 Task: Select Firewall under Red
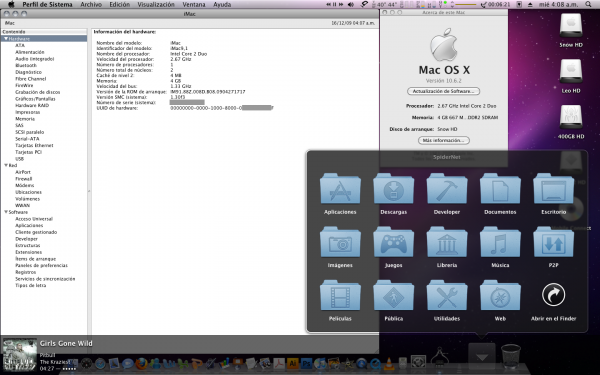[x=23, y=179]
